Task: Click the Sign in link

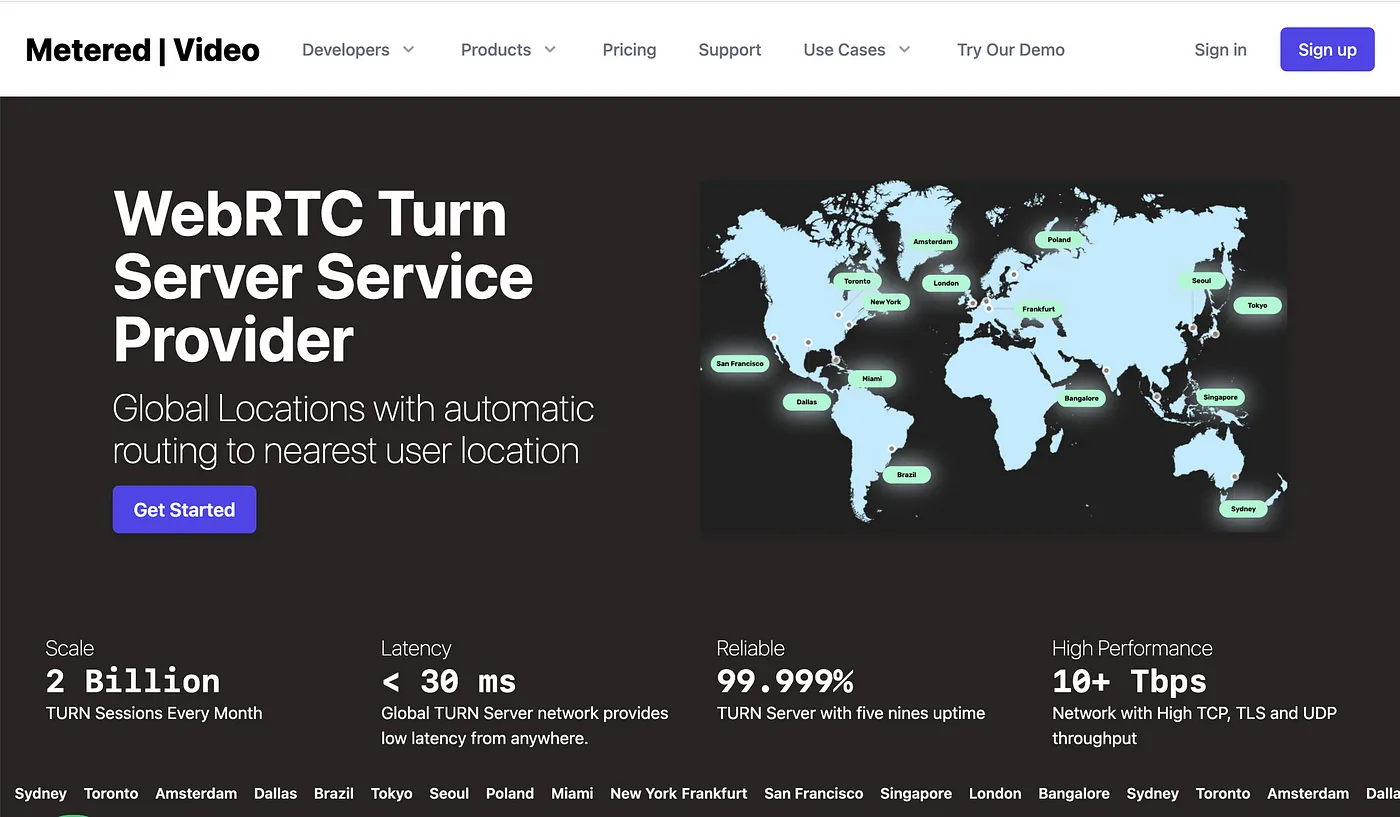Action: click(x=1220, y=50)
